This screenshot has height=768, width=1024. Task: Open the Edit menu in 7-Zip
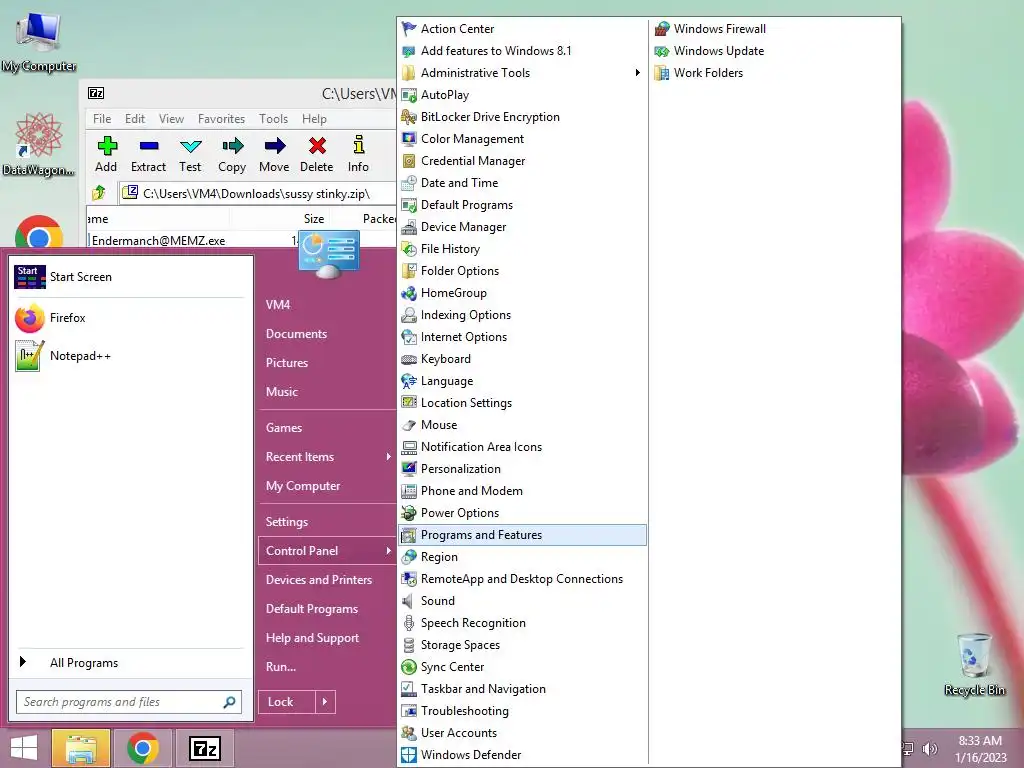(x=135, y=119)
